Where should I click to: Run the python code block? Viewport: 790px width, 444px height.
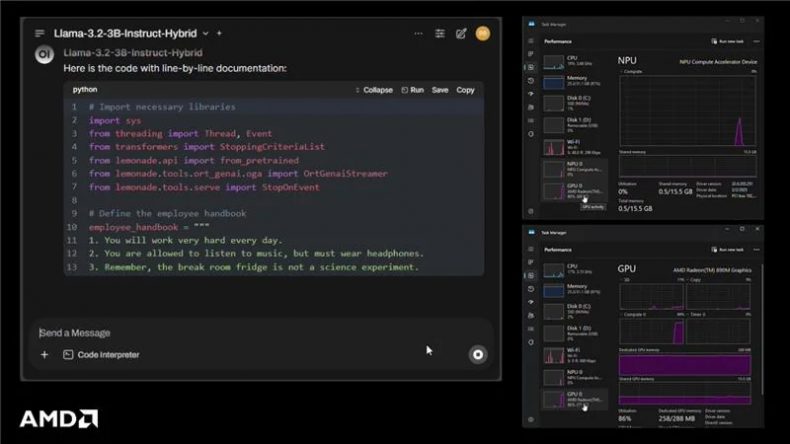(x=412, y=90)
